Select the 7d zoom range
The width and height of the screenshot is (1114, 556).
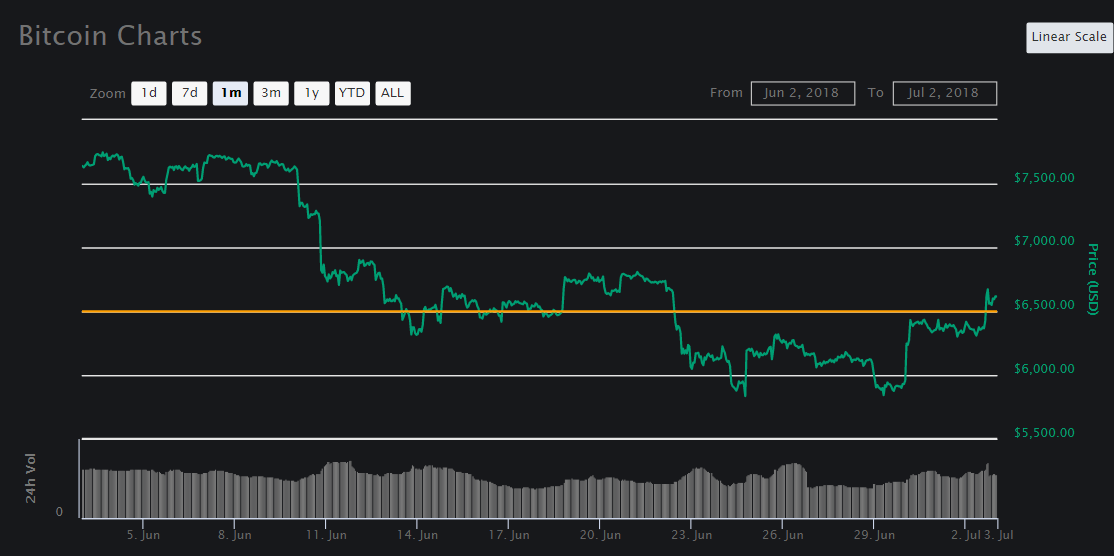pos(189,93)
